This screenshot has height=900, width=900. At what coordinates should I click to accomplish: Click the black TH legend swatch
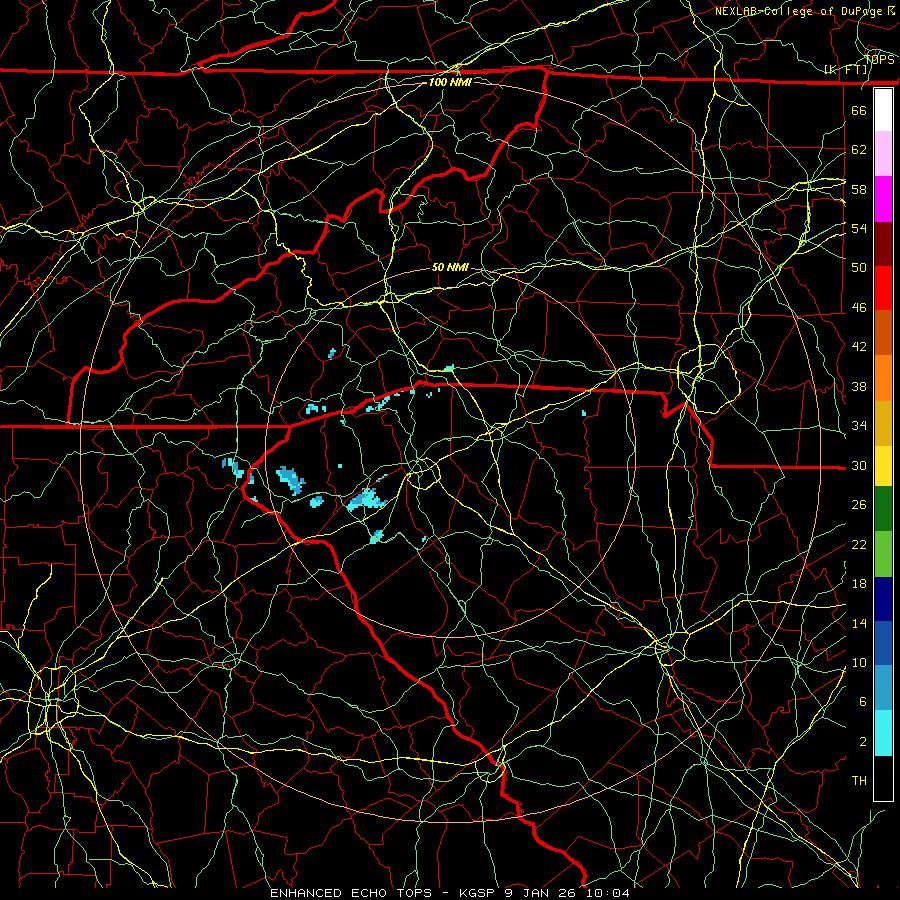pyautogui.click(x=883, y=778)
